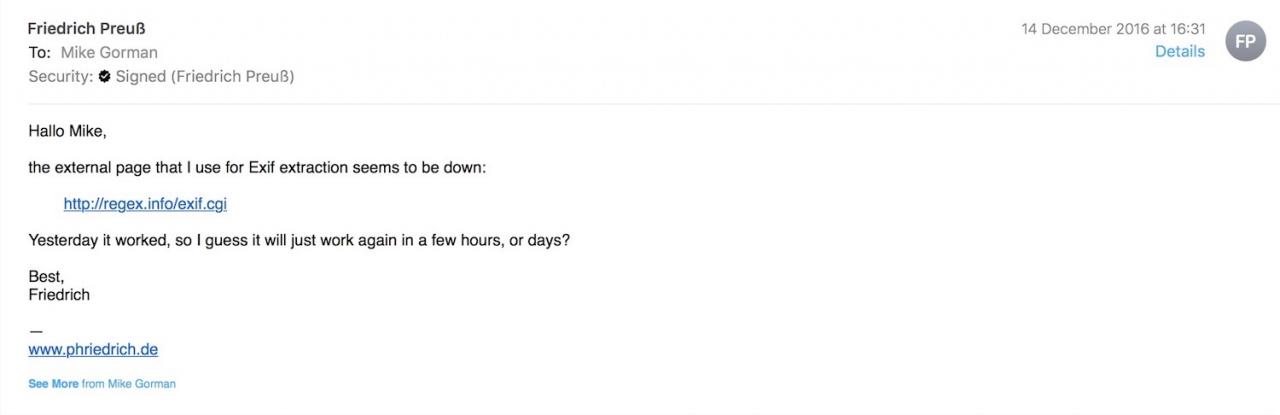Click the 14 December 2016 timestamp
The width and height of the screenshot is (1280, 415).
[x=1113, y=29]
